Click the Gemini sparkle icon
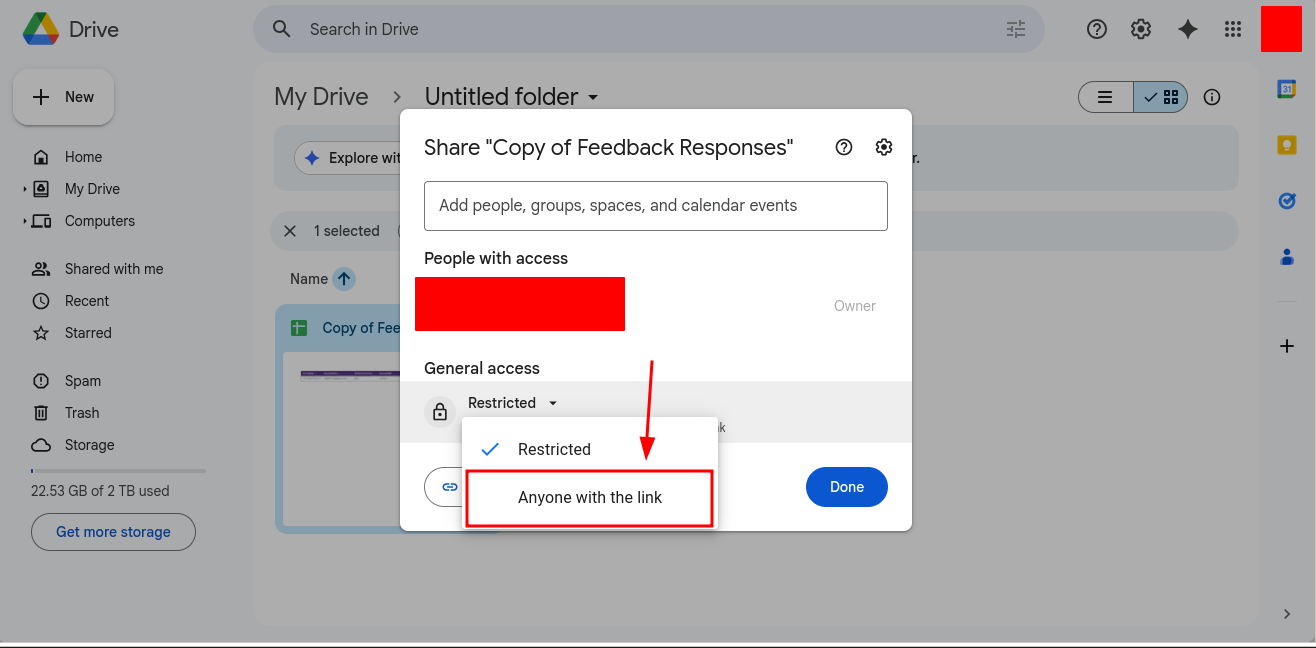Viewport: 1316px width, 648px height. pyautogui.click(x=1188, y=29)
